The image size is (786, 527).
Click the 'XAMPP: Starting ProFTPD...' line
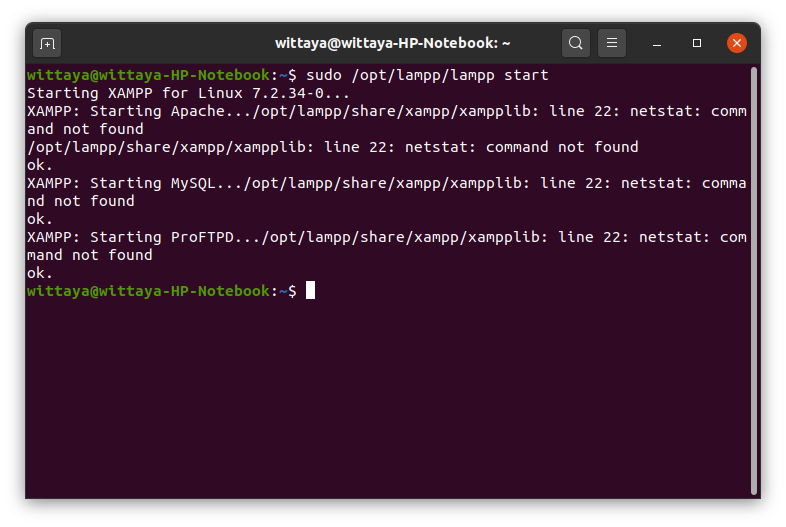coord(387,237)
